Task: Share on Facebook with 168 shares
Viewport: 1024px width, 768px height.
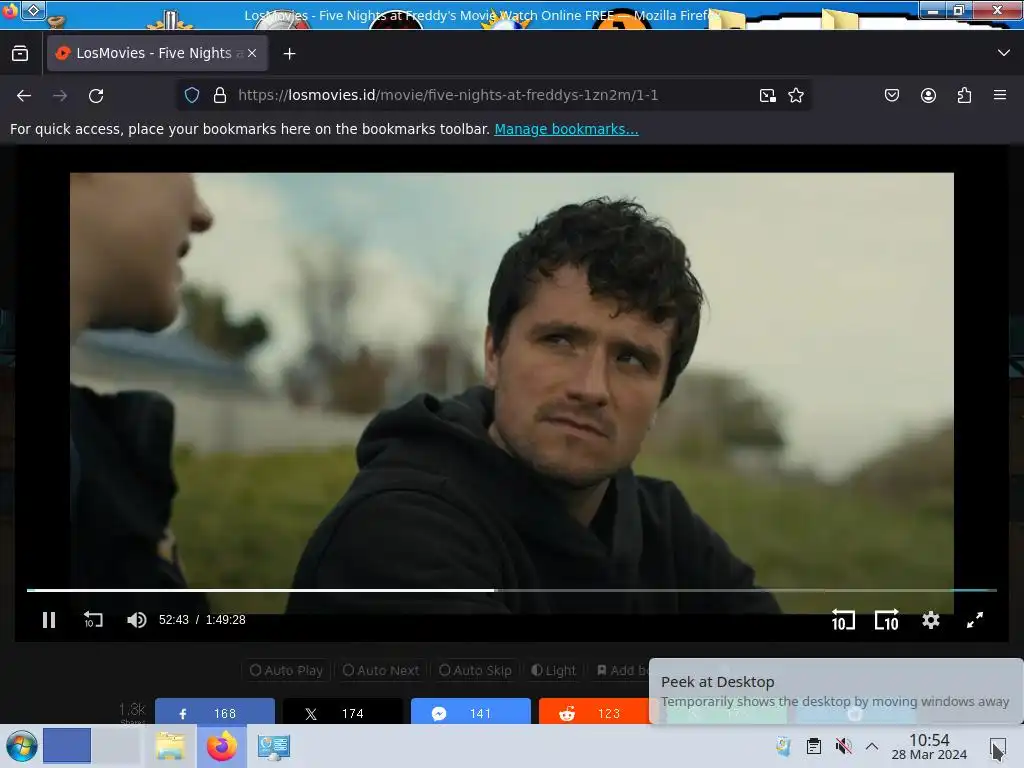Action: [215, 712]
